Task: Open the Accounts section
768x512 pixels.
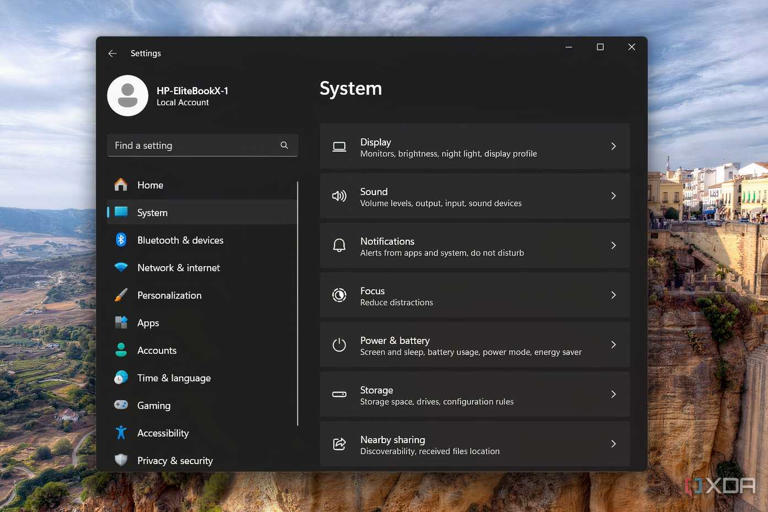Action: [201, 350]
